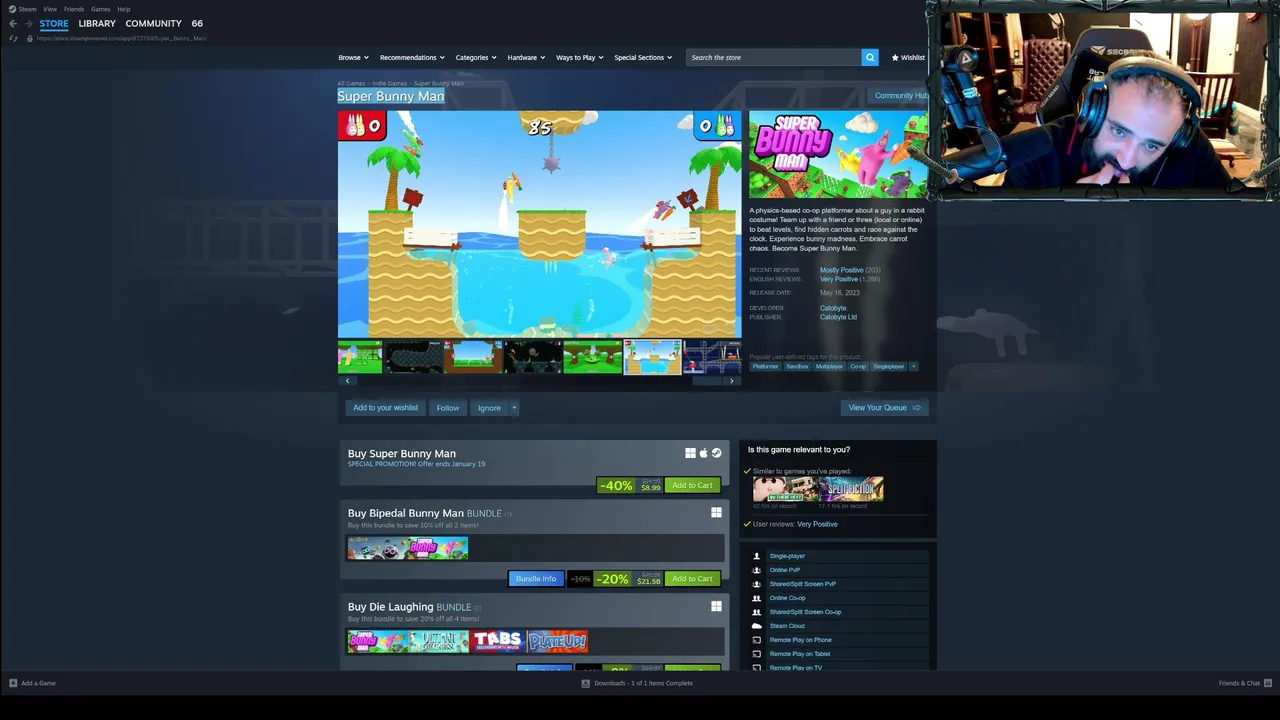Open the Indie Games breadcrumb
The width and height of the screenshot is (1280, 720).
[x=390, y=83]
